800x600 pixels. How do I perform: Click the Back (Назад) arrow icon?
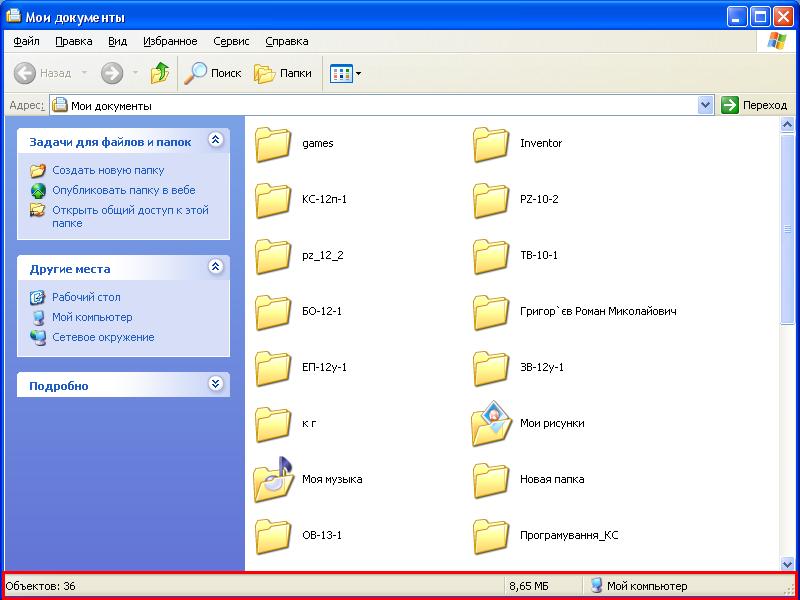tap(24, 73)
